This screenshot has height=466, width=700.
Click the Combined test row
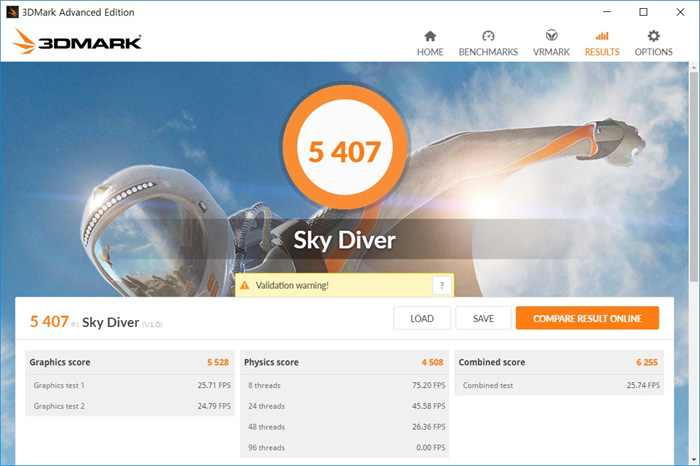(559, 385)
